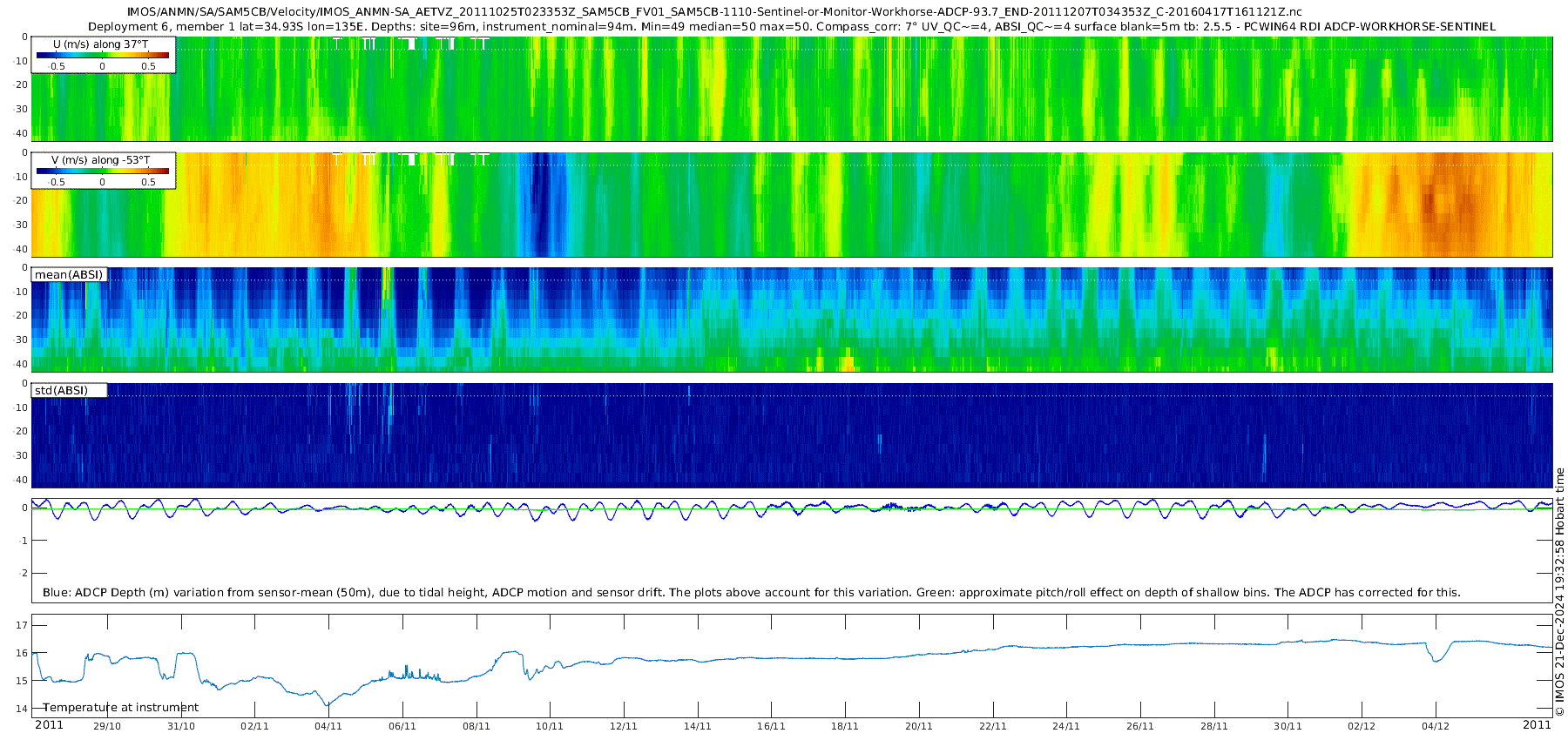Select the std(ABSI) panel label
The image size is (1568, 740).
61,391
